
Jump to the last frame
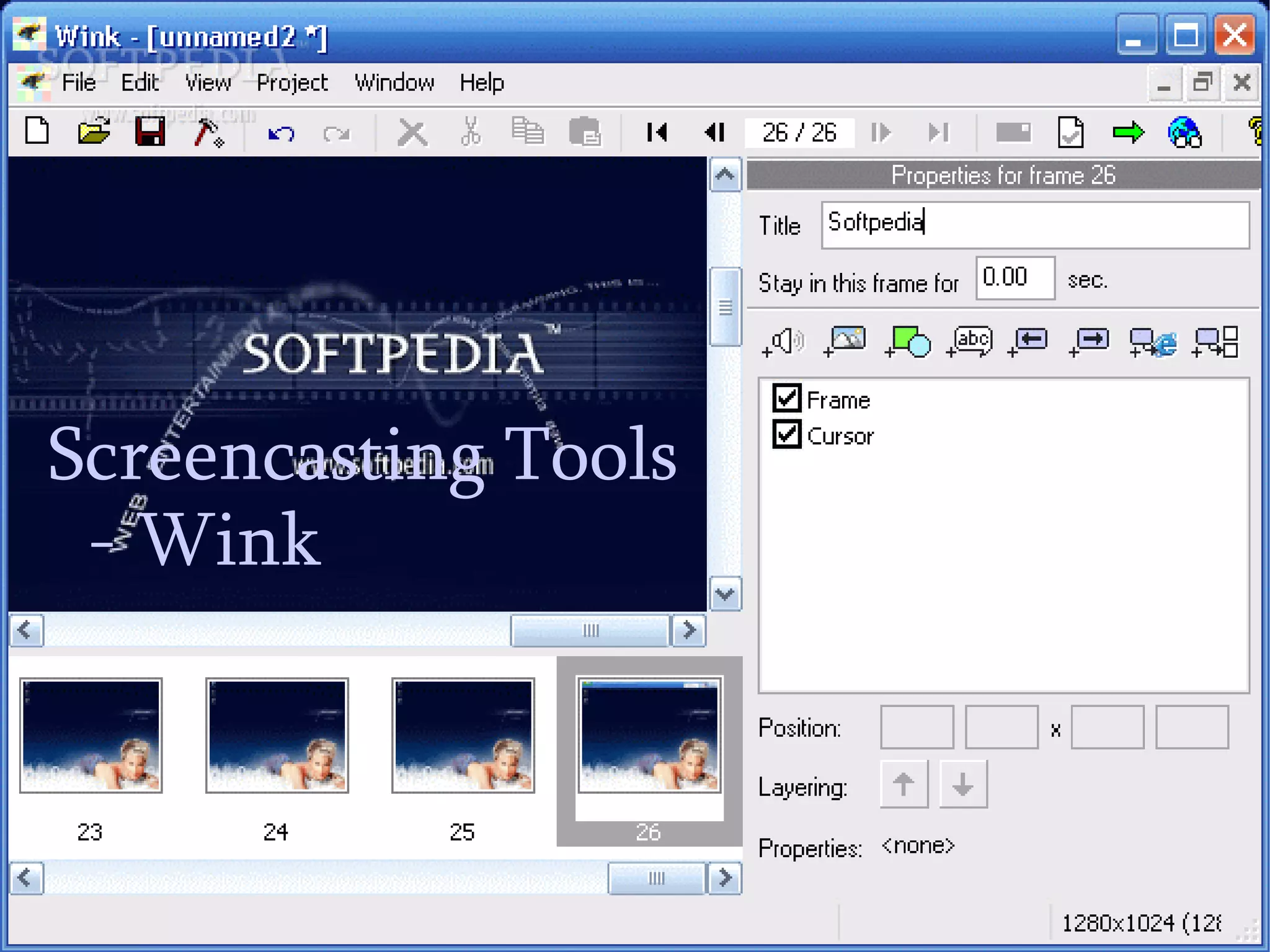938,131
